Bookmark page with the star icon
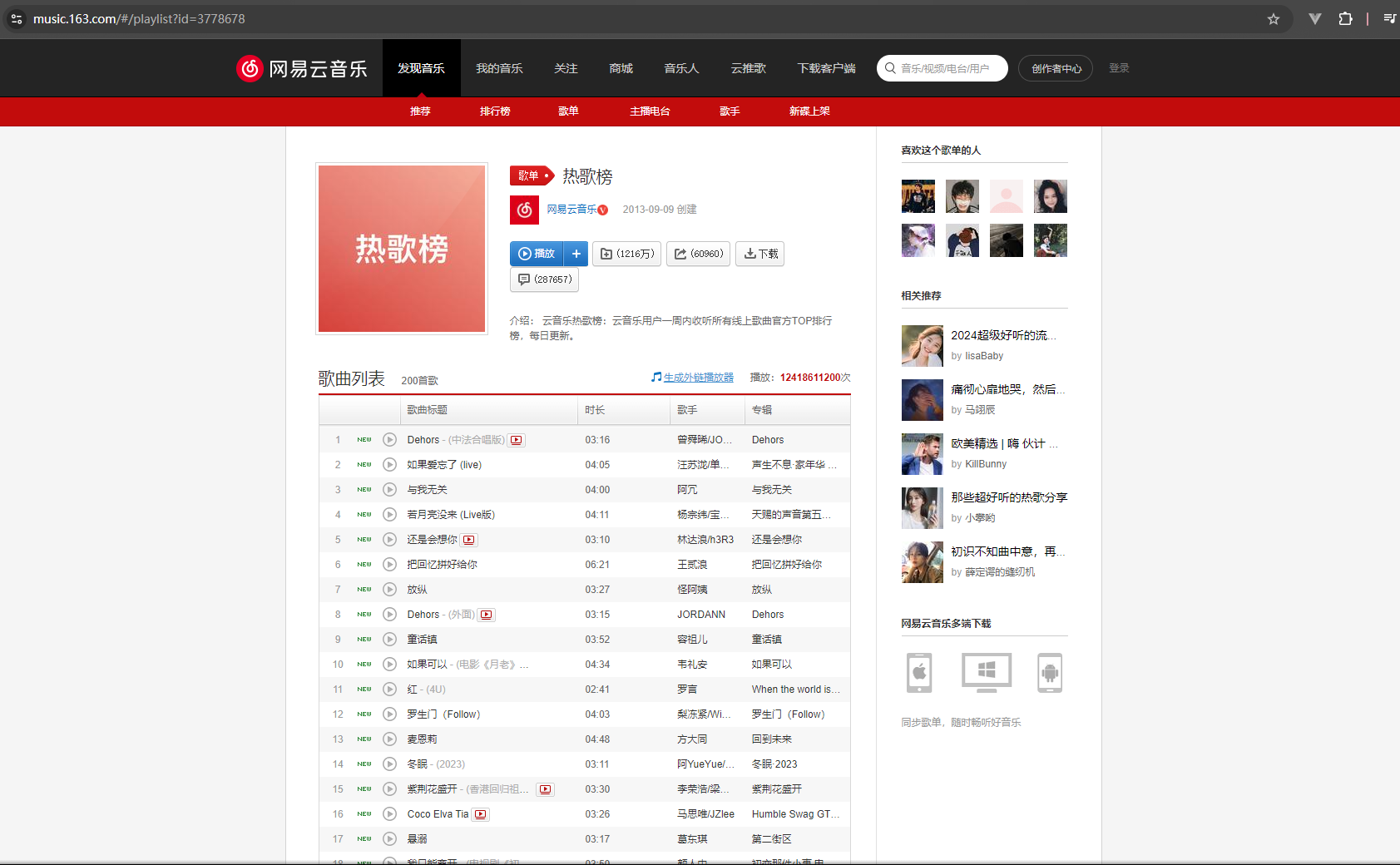 pos(1274,19)
